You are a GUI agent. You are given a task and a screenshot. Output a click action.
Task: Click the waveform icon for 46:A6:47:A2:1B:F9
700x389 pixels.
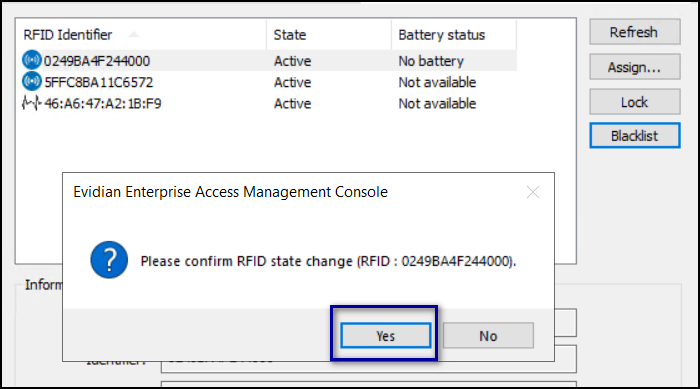tap(32, 103)
